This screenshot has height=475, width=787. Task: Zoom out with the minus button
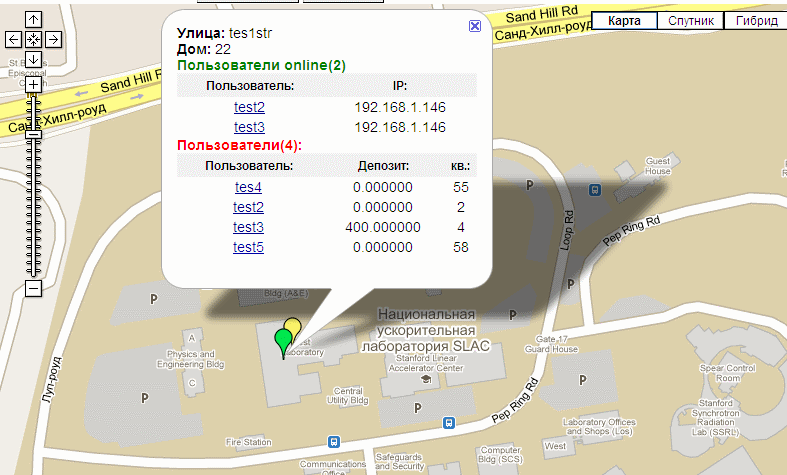click(33, 288)
